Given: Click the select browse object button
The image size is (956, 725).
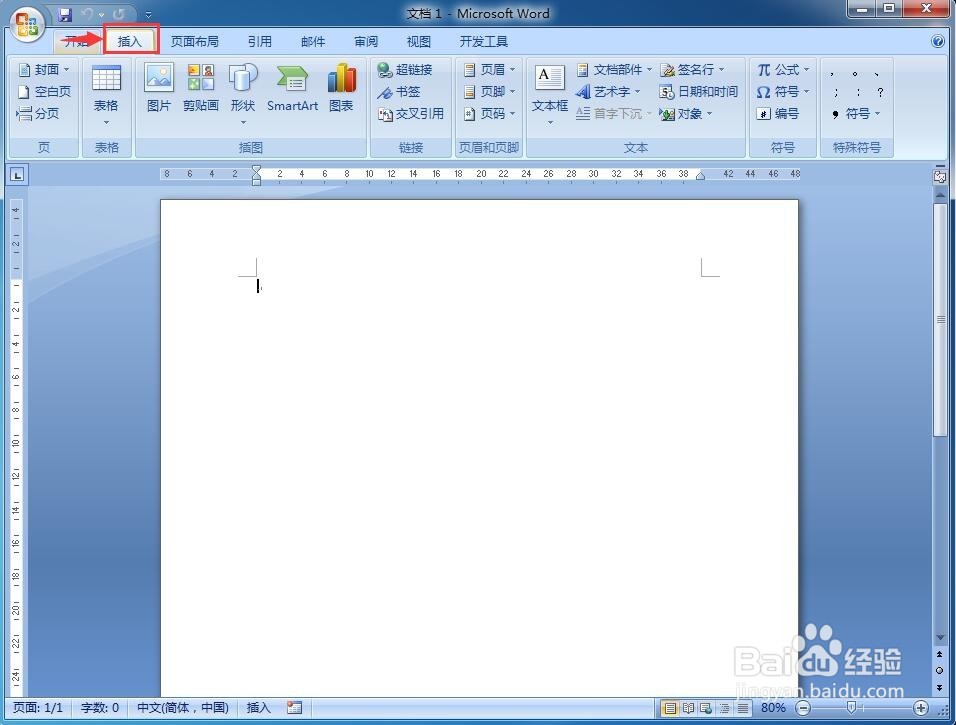Looking at the screenshot, I should click(940, 670).
